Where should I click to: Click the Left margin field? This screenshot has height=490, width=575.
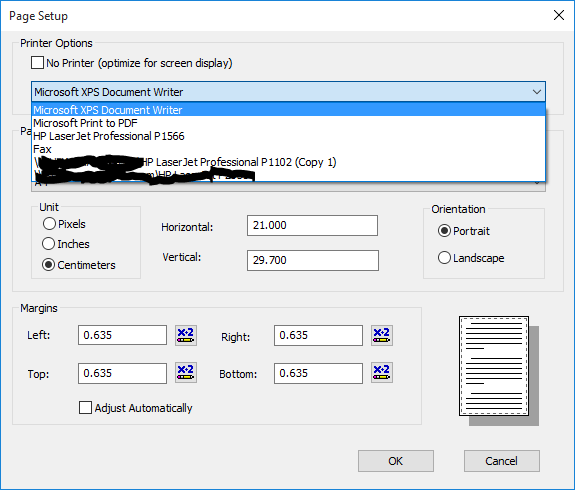(122, 335)
